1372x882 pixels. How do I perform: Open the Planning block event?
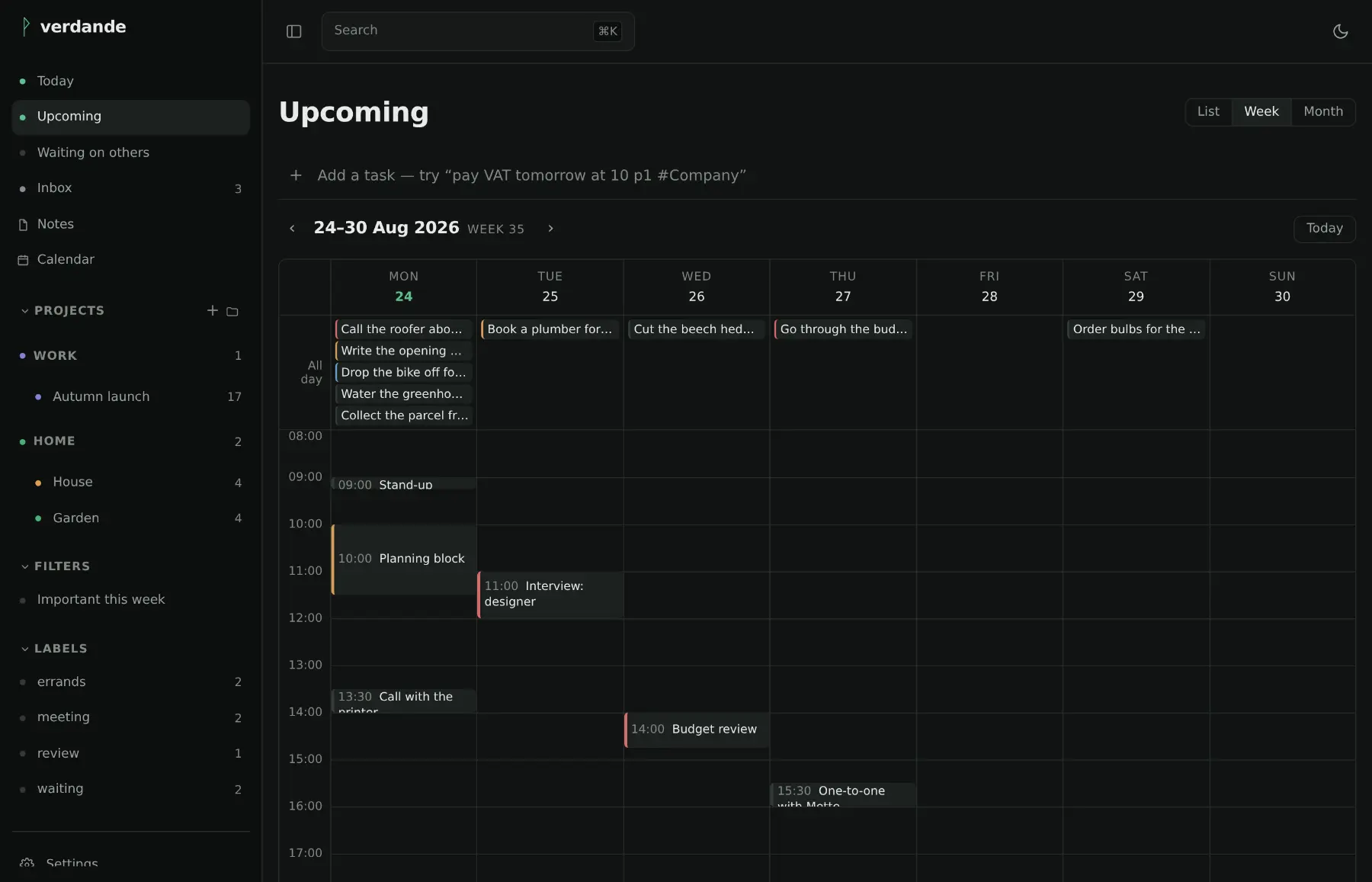[x=404, y=559]
